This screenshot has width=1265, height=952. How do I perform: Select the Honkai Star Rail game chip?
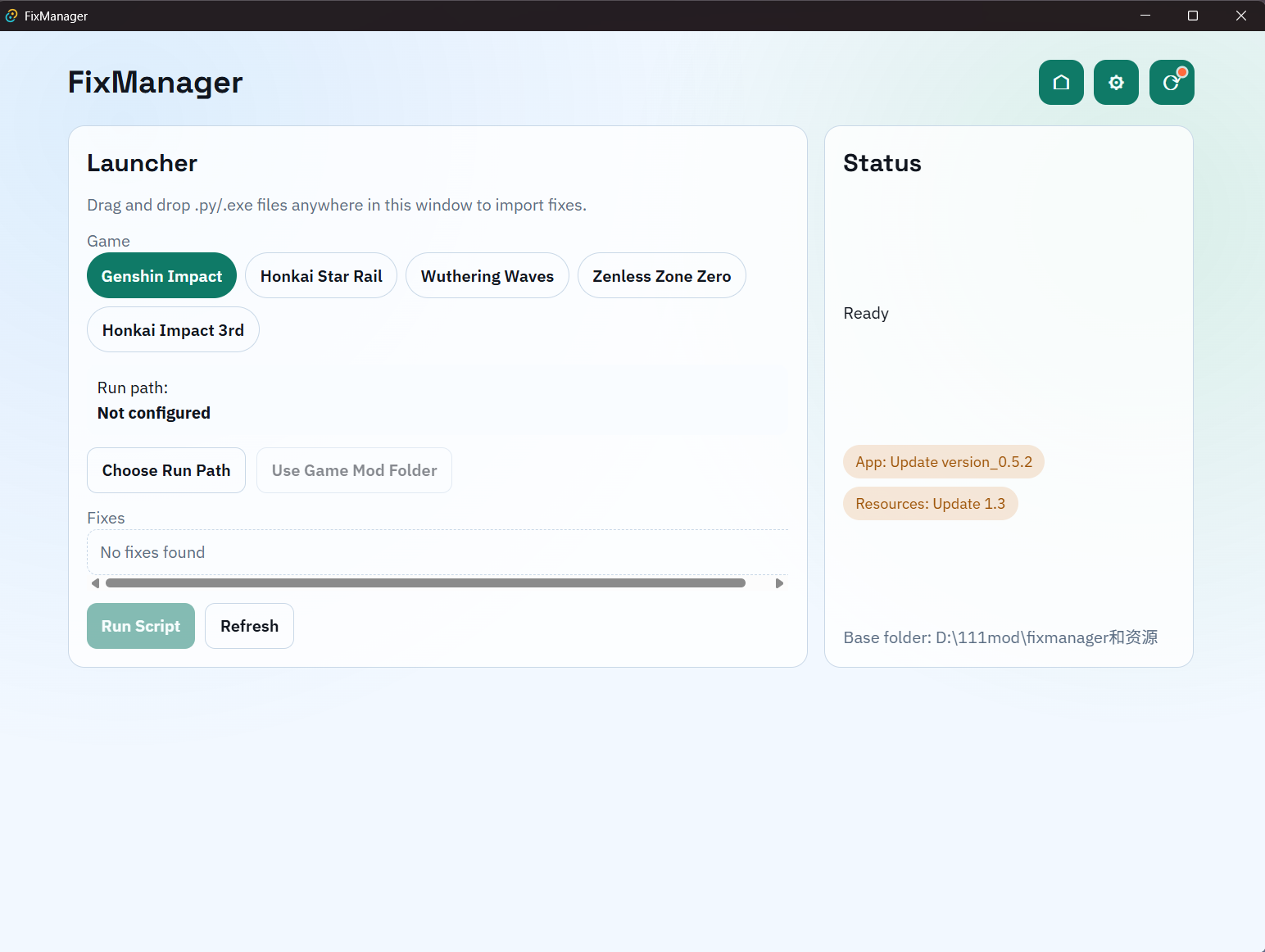coord(321,275)
